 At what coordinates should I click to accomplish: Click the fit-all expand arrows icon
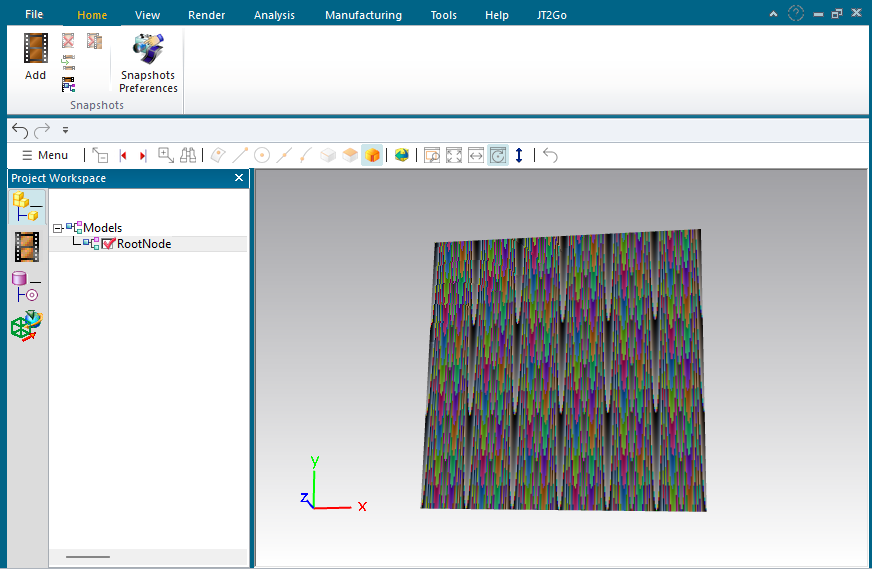(454, 155)
